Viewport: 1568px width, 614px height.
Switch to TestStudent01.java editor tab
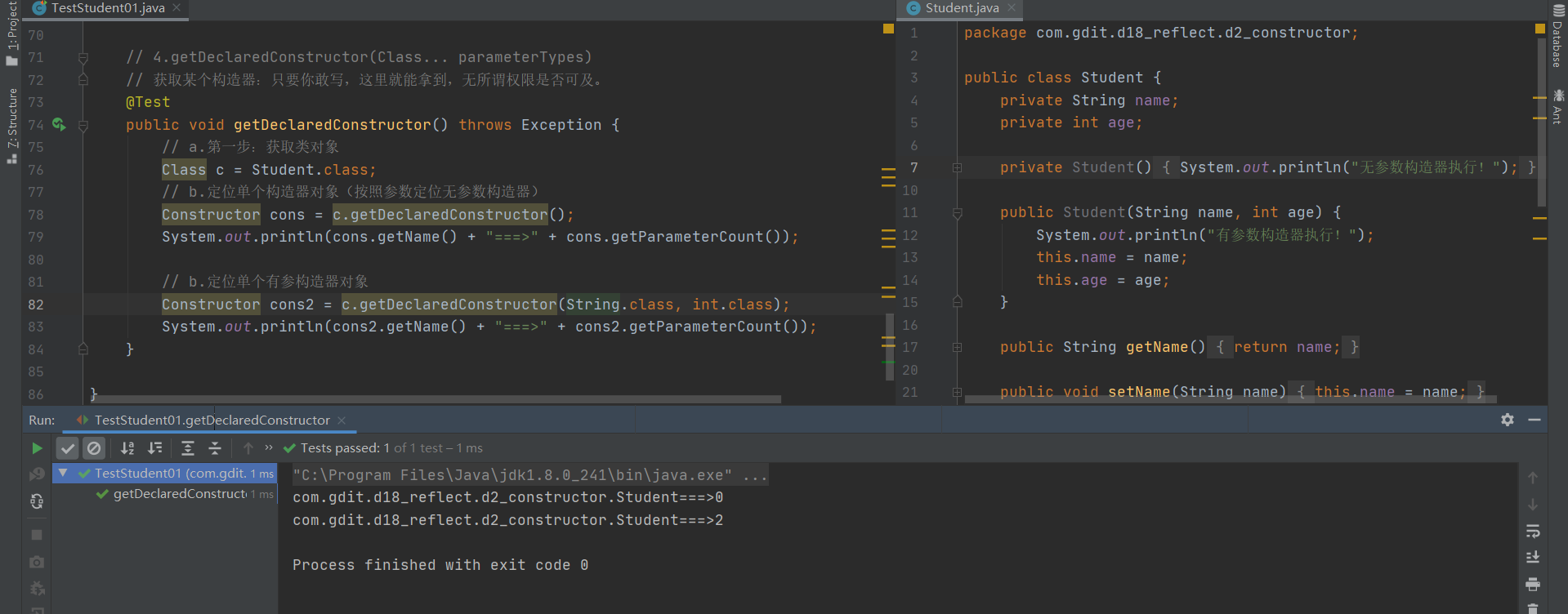click(108, 8)
